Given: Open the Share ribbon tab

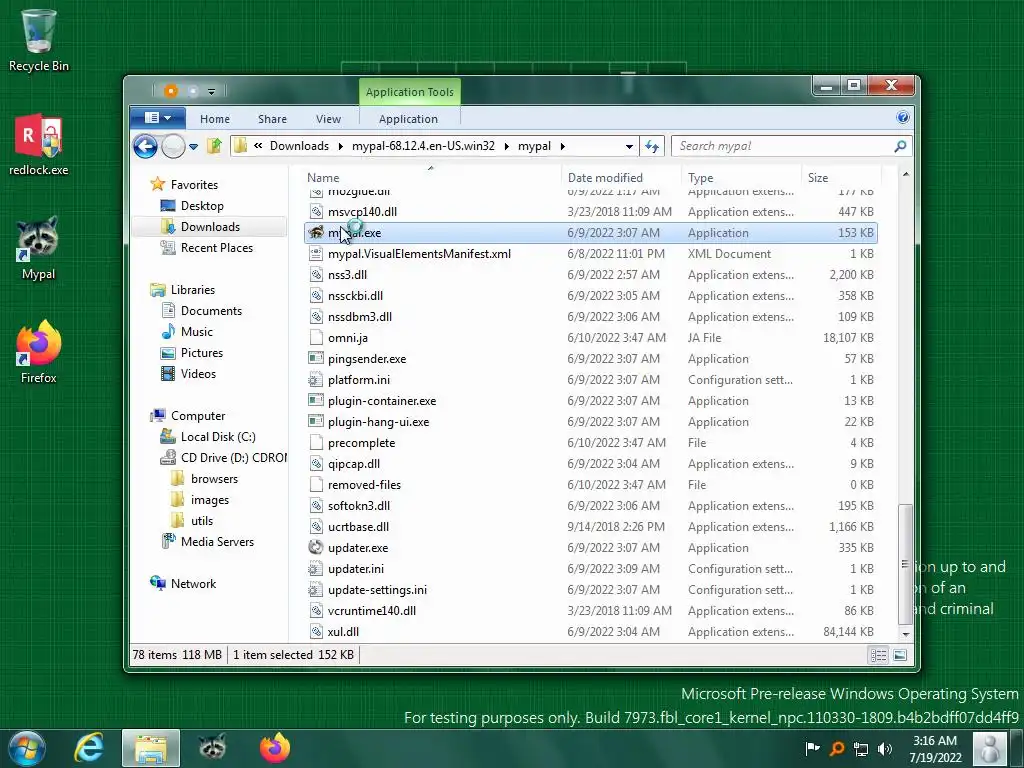Looking at the screenshot, I should [272, 119].
